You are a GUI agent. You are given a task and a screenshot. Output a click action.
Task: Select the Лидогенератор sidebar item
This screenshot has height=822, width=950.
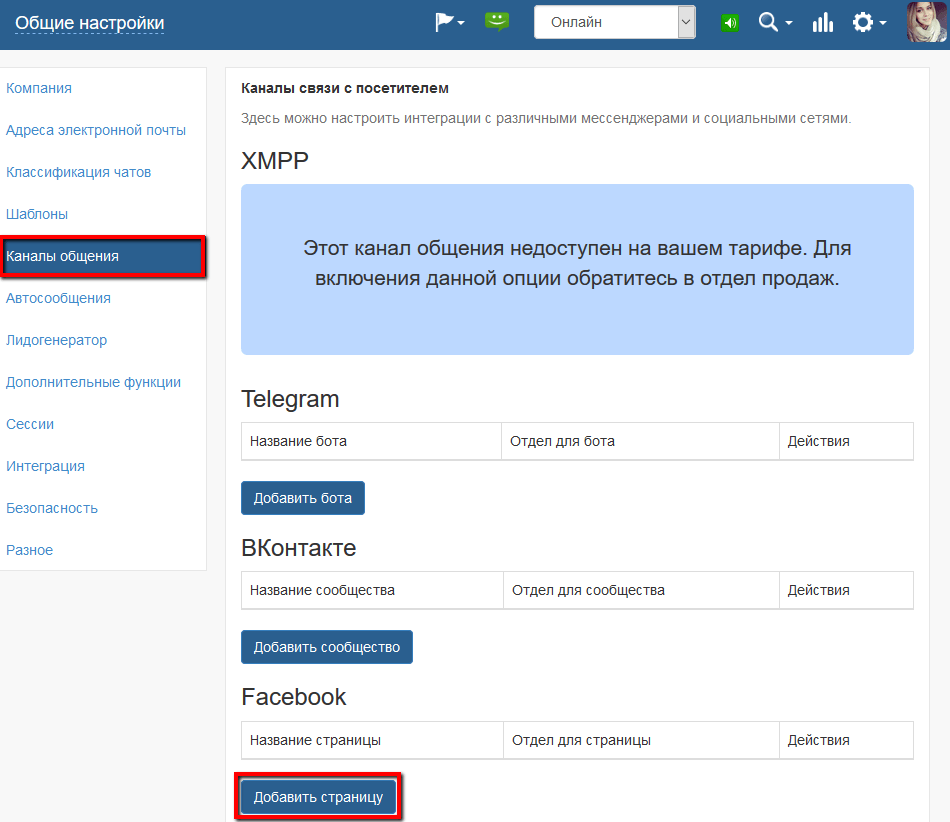(57, 340)
